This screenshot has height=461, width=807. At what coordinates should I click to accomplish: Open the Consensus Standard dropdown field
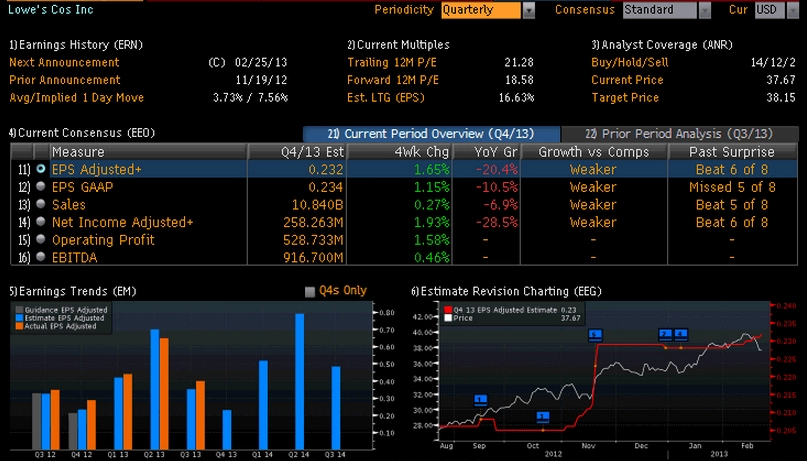tap(660, 10)
